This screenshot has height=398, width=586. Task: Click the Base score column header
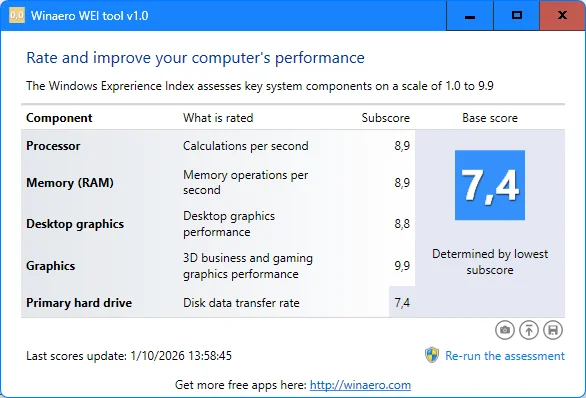tap(490, 118)
